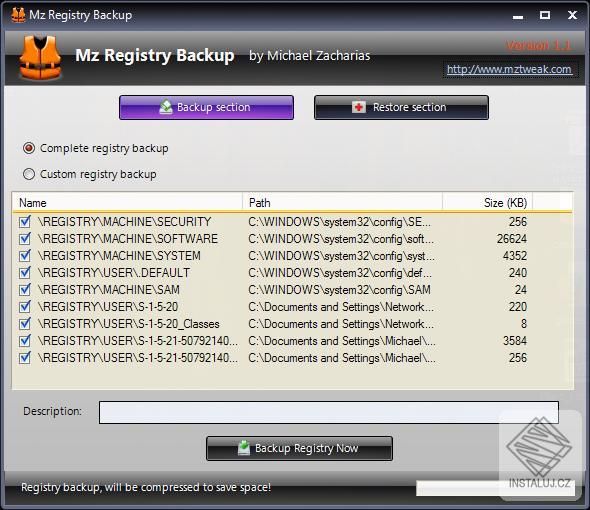Screen dimensions: 590x510
Task: Switch to the Restore section tab
Action: [x=401, y=107]
